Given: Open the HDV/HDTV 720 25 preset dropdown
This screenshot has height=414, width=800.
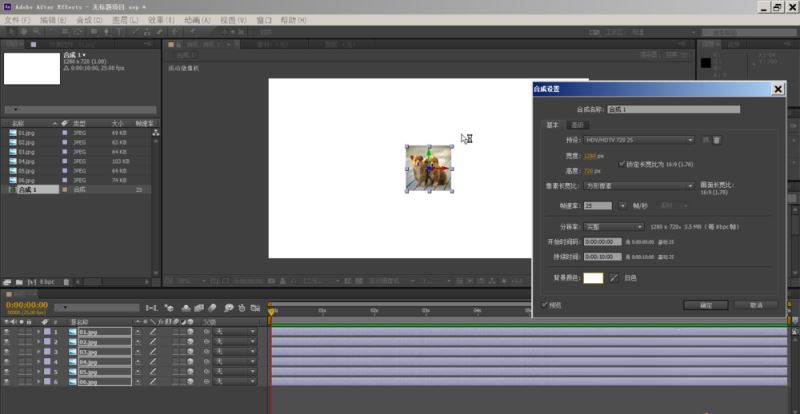Looking at the screenshot, I should pos(639,140).
